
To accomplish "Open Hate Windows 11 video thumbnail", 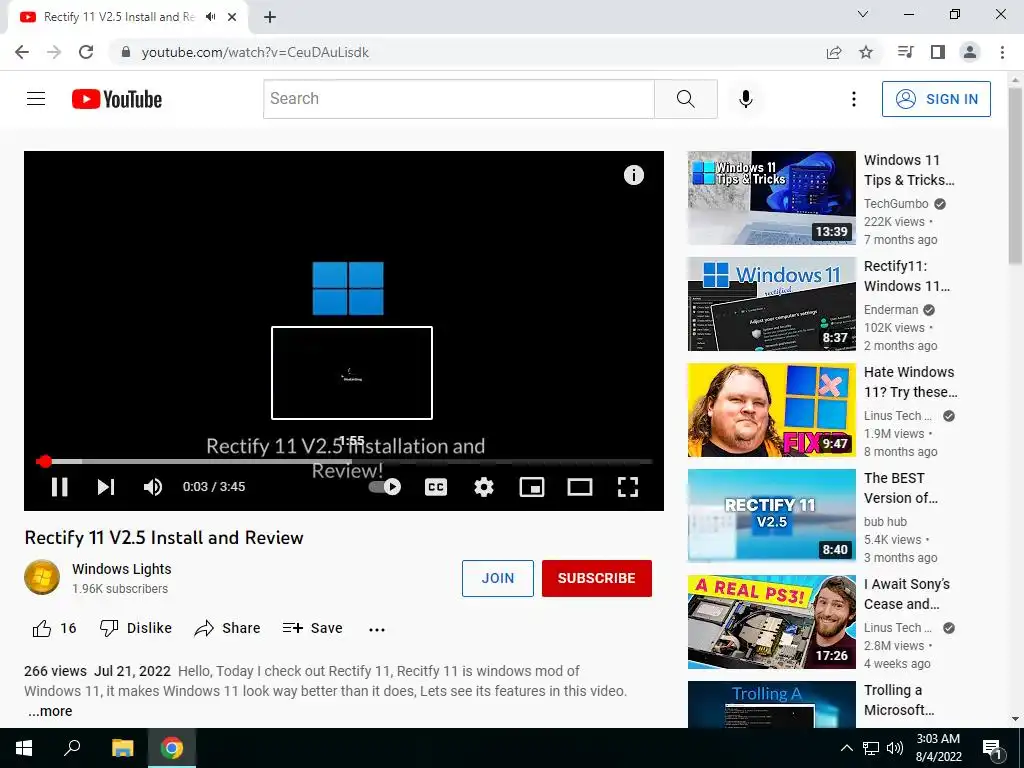I will [771, 410].
